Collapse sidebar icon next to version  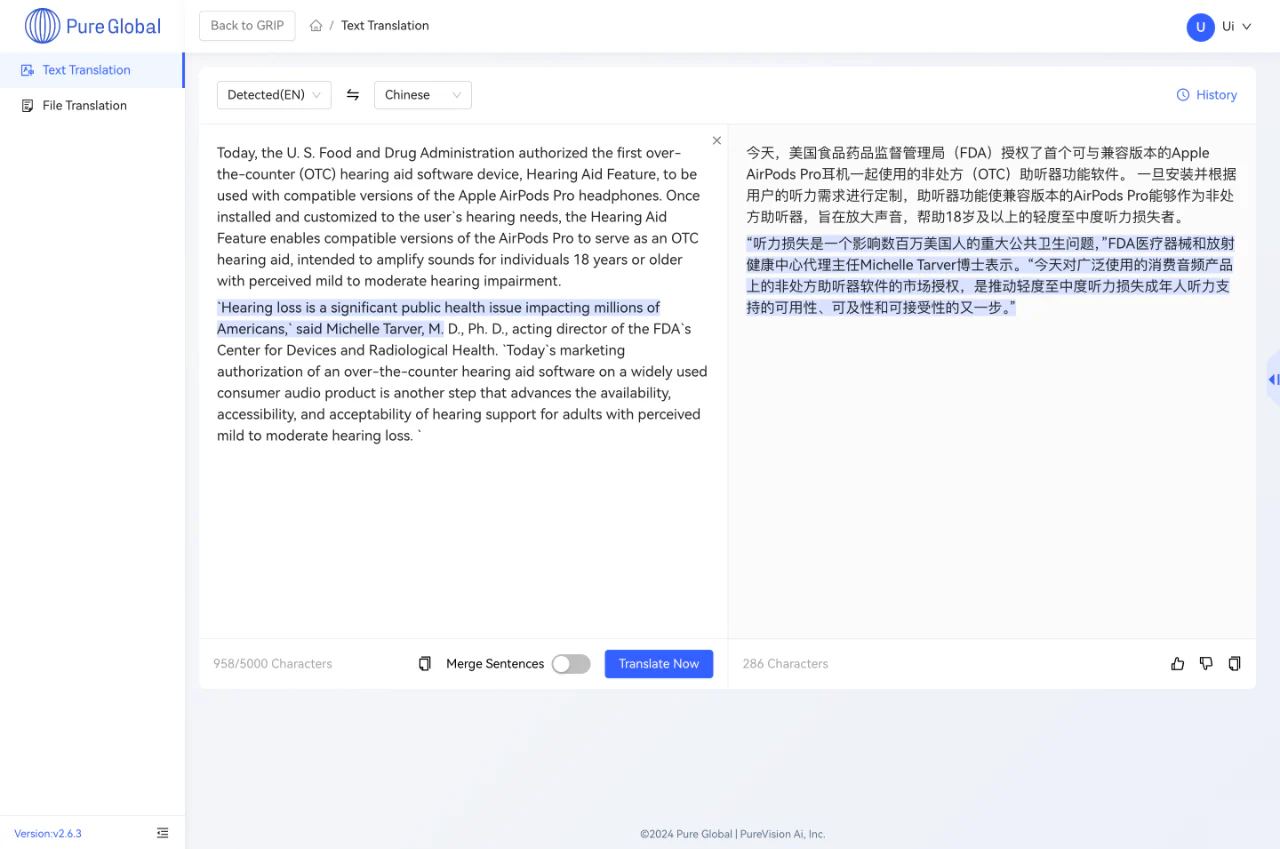pos(163,833)
